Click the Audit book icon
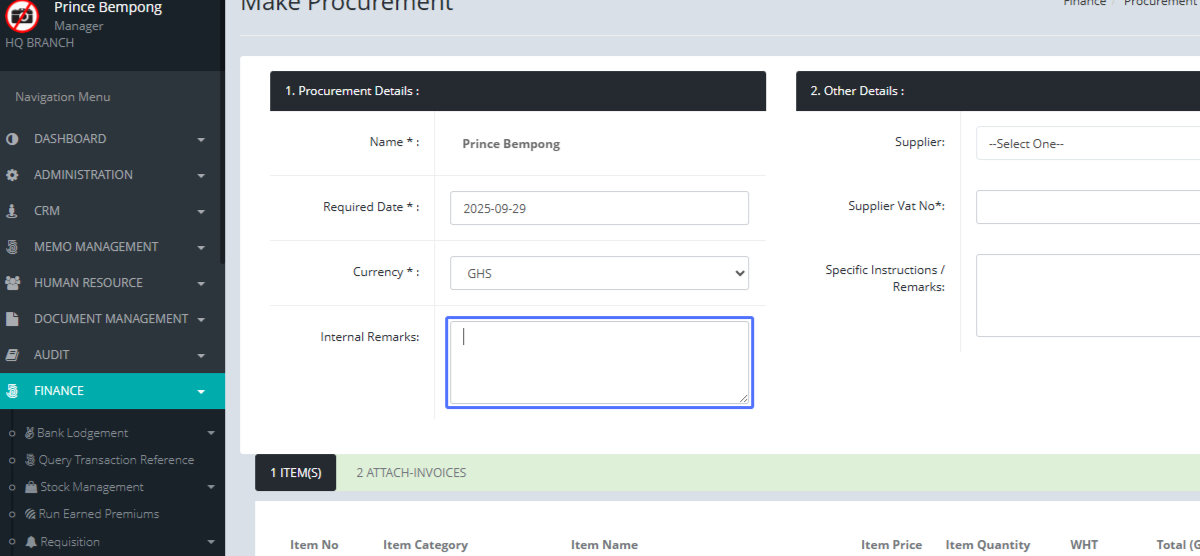1200x556 pixels. coord(12,355)
